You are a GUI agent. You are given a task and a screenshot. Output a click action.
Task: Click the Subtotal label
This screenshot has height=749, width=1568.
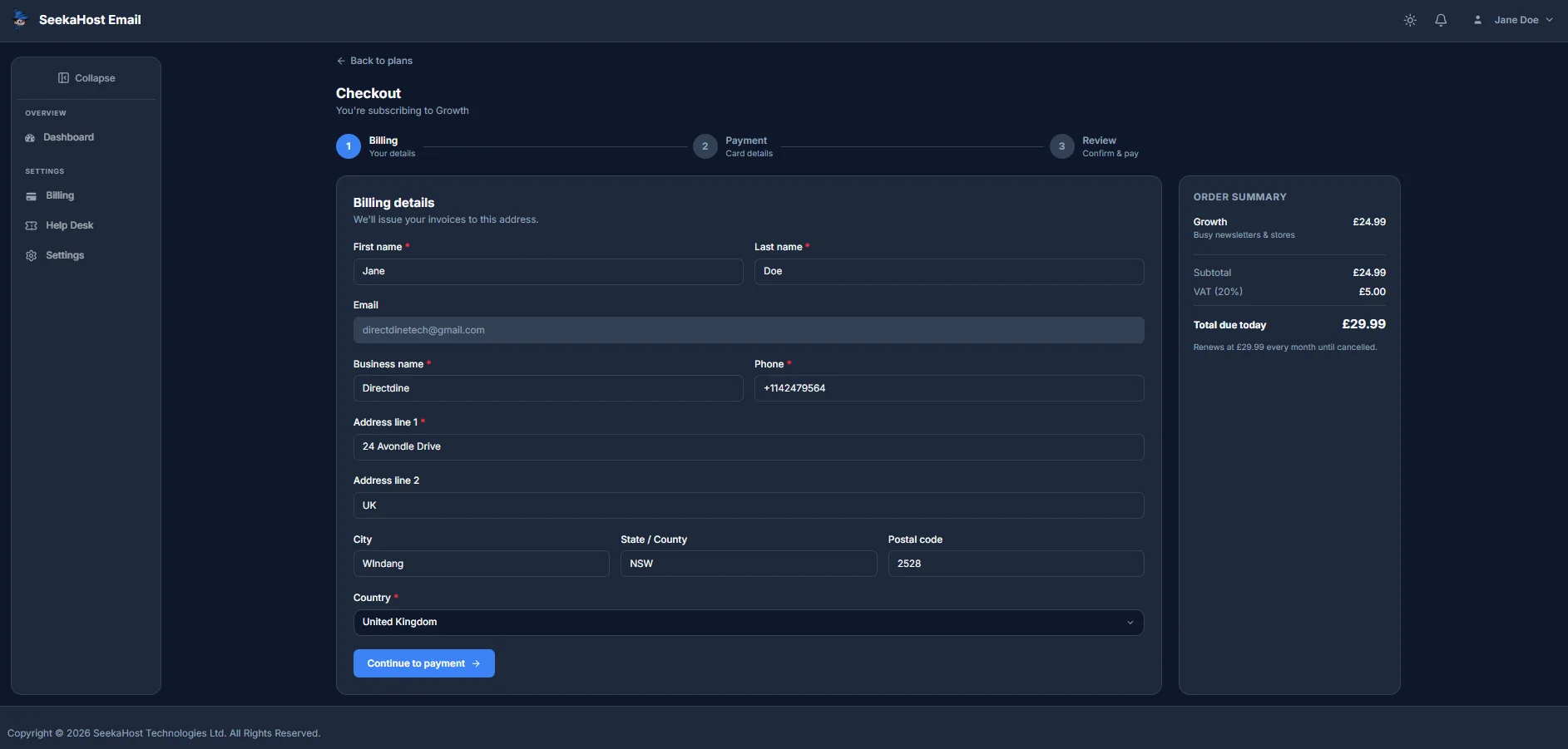pyautogui.click(x=1212, y=273)
